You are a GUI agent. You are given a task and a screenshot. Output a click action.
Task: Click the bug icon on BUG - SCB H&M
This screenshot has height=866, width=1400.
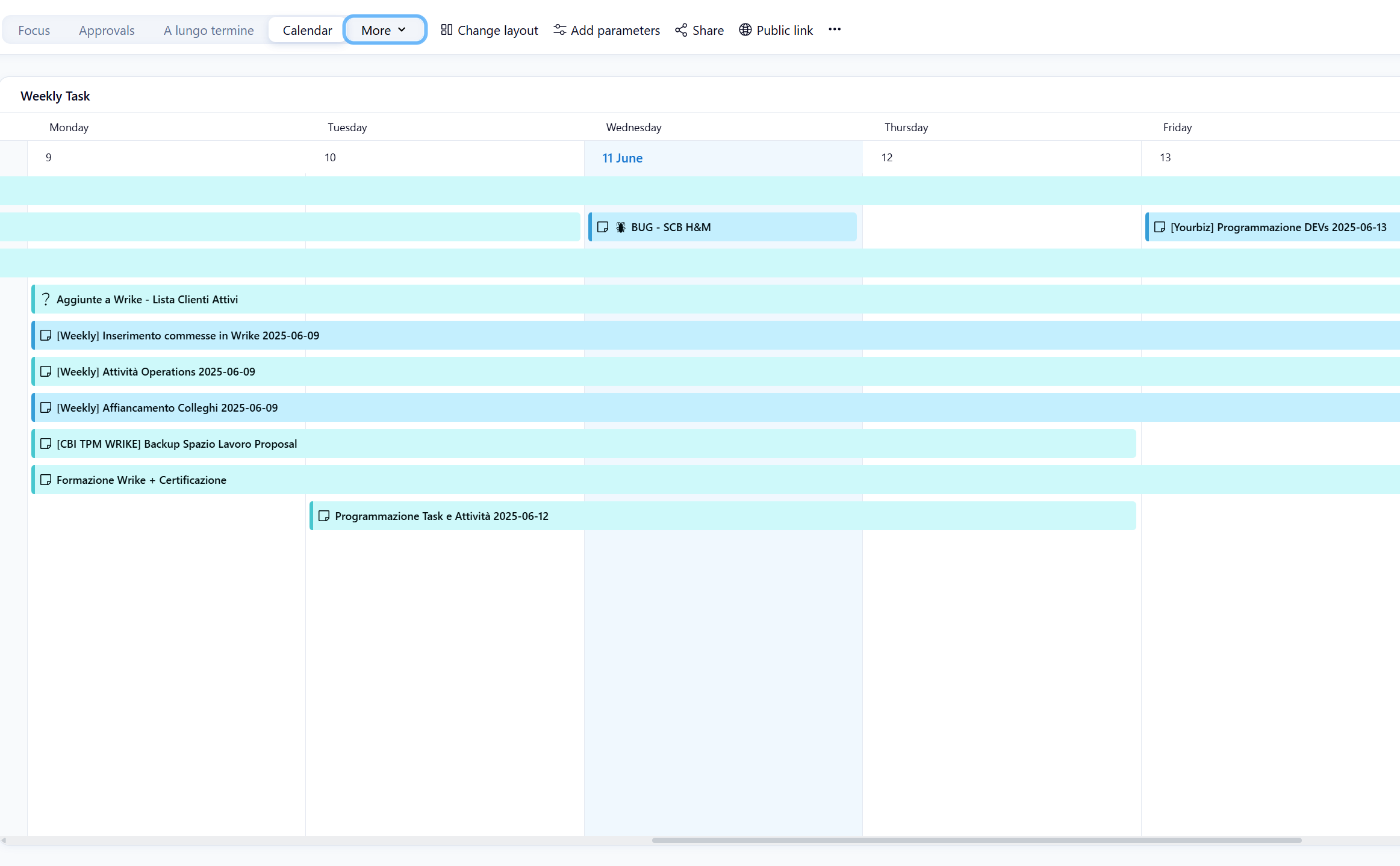[621, 227]
